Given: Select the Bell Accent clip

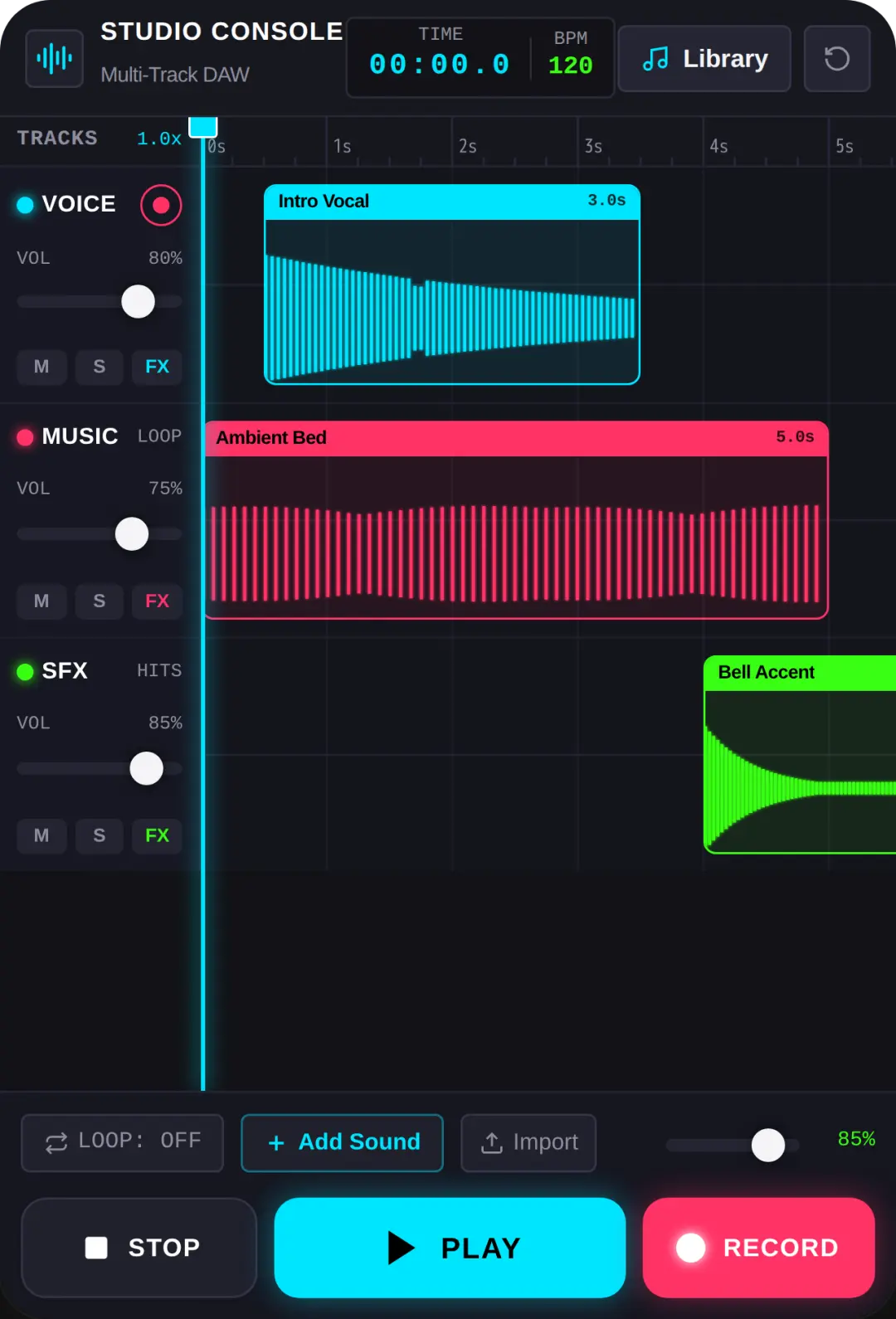Looking at the screenshot, I should click(800, 755).
